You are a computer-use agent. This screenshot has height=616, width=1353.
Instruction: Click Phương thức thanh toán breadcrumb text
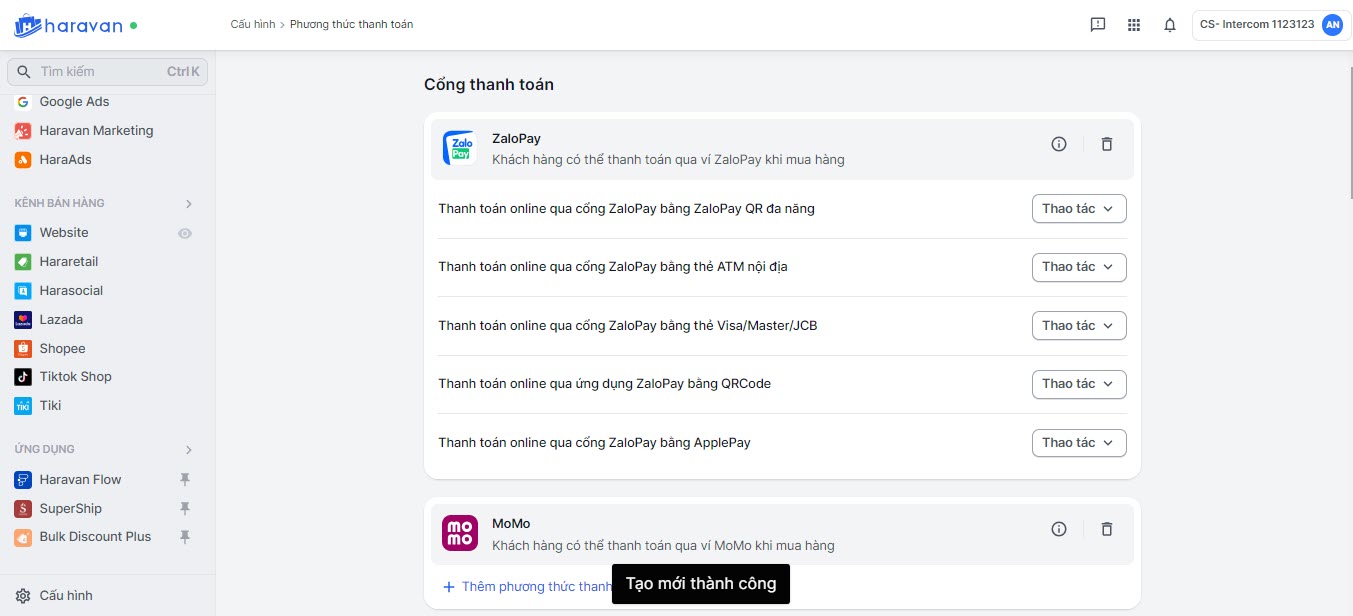pos(351,24)
